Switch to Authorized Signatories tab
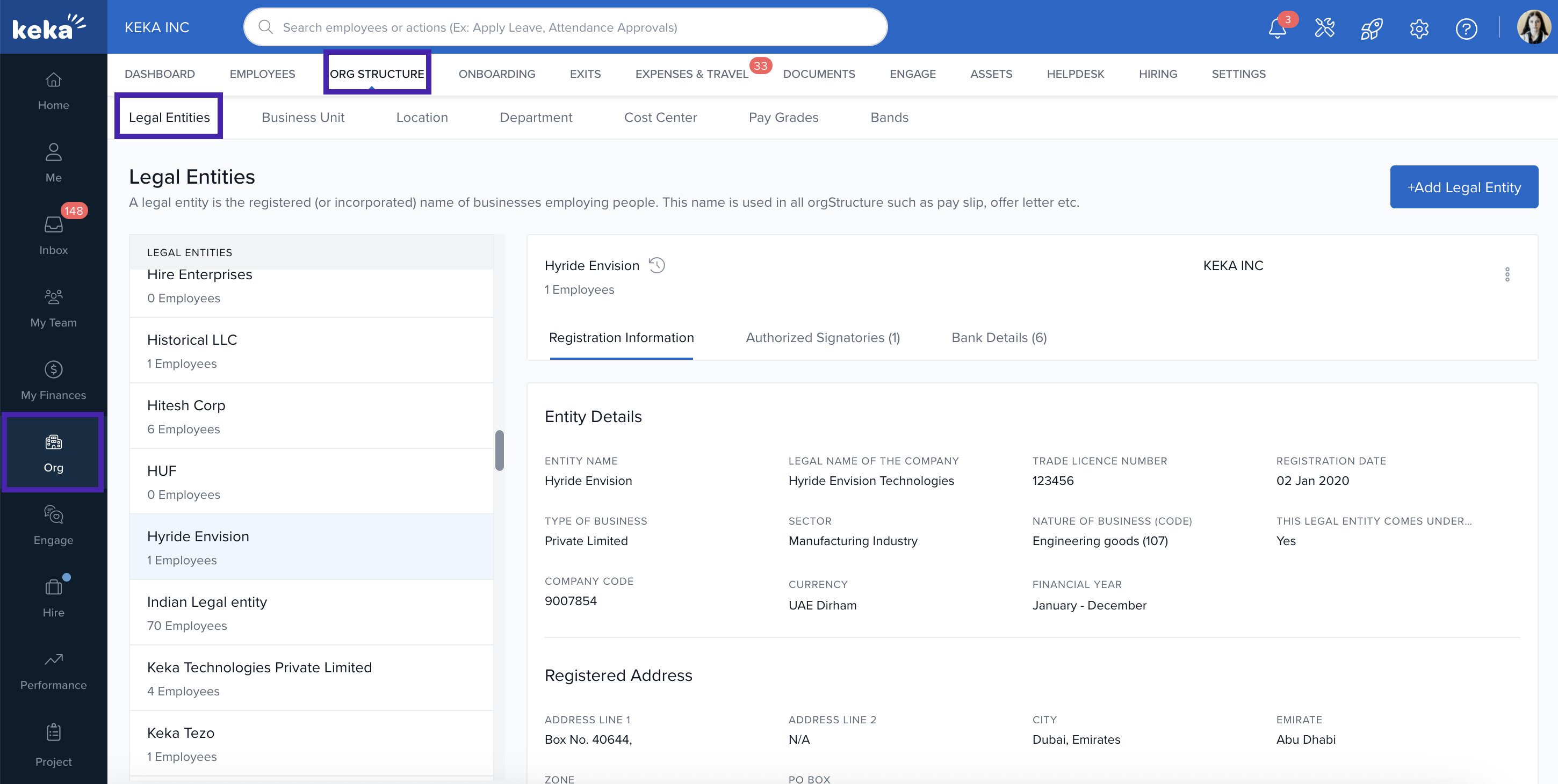1558x784 pixels. pos(823,337)
